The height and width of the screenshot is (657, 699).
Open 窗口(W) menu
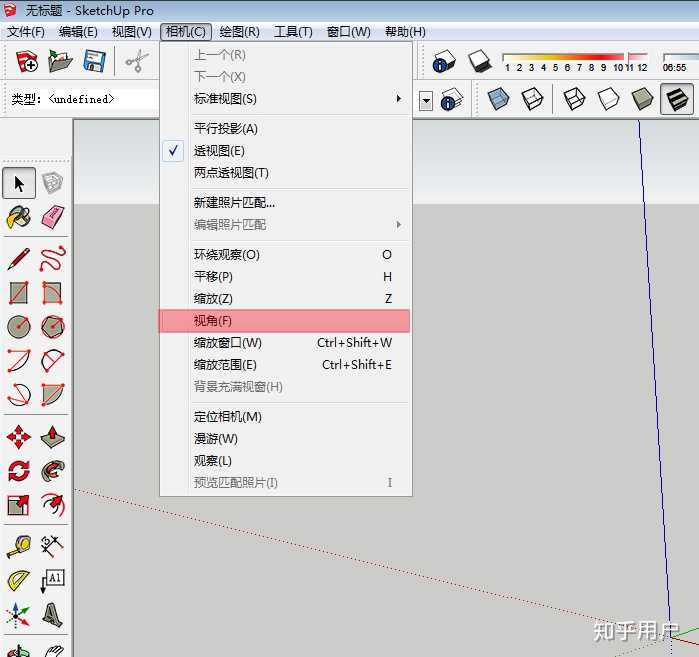click(348, 32)
